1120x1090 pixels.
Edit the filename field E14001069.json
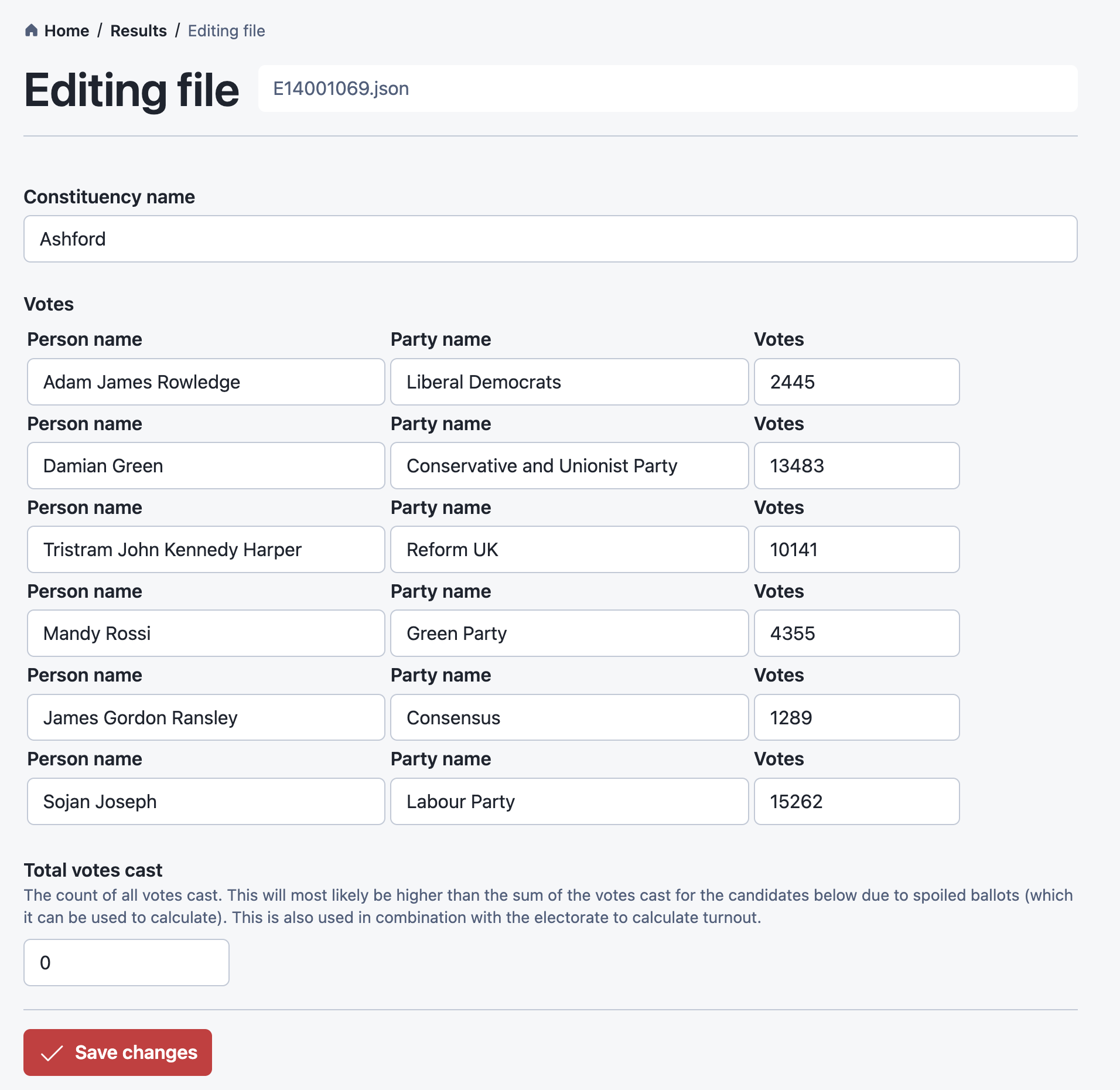click(668, 88)
